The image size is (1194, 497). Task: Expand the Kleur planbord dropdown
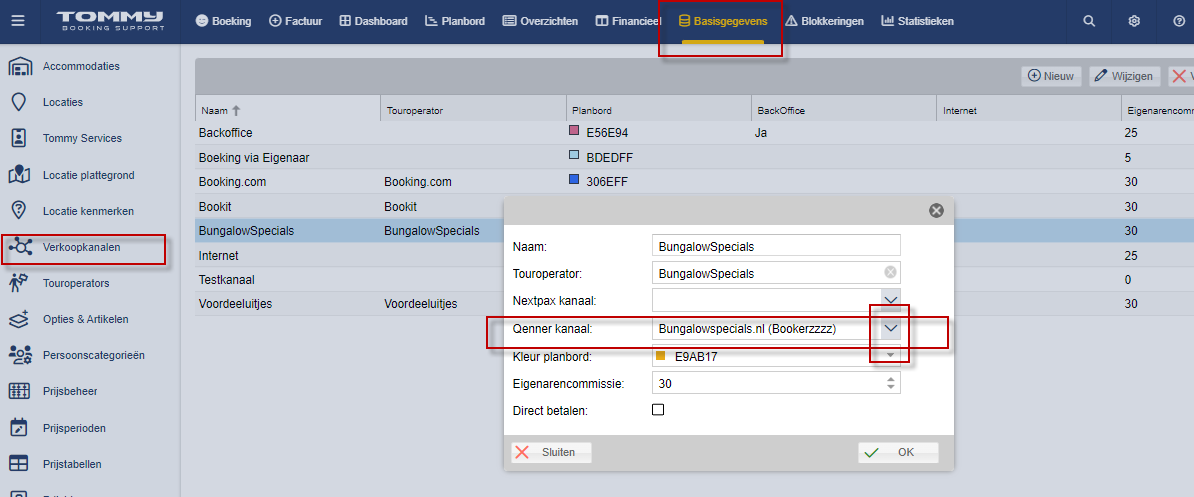[891, 355]
